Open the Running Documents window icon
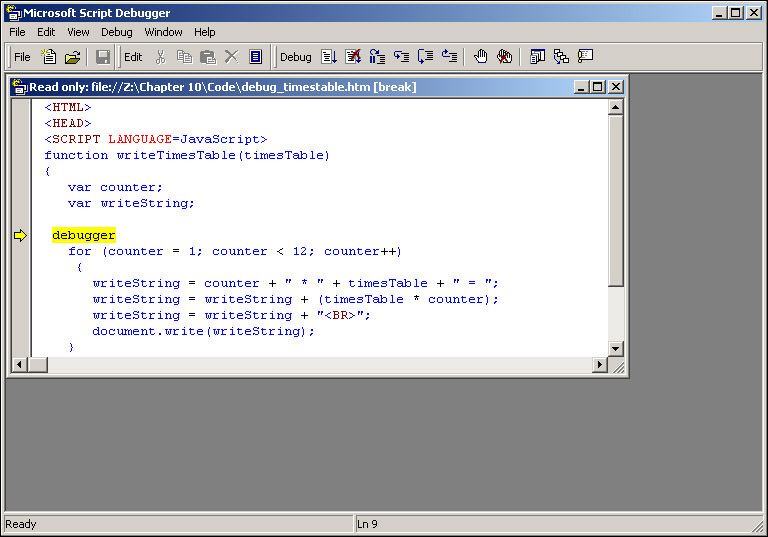The width and height of the screenshot is (768, 537). [x=537, y=57]
